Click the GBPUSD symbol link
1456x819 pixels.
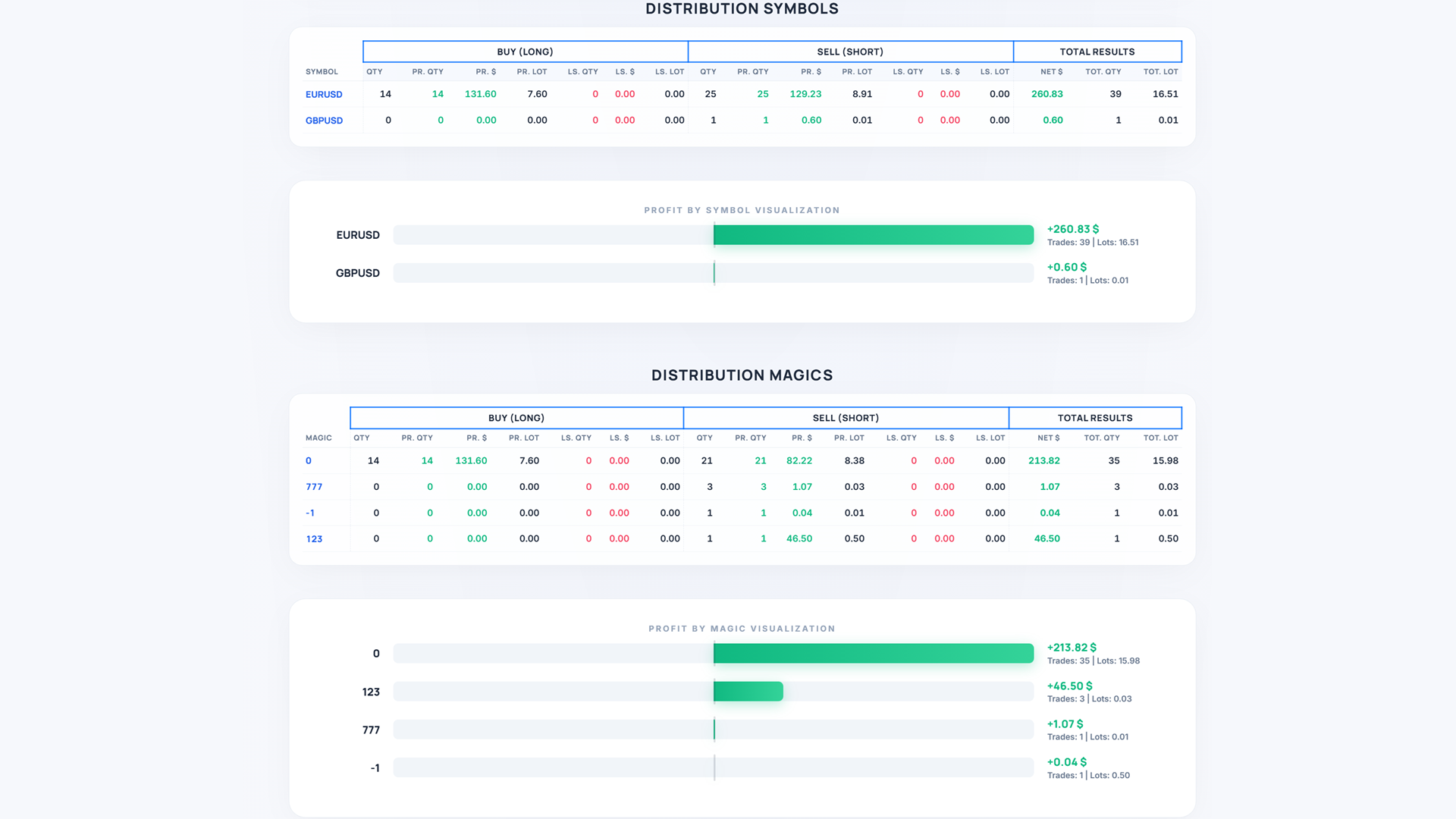pyautogui.click(x=324, y=121)
